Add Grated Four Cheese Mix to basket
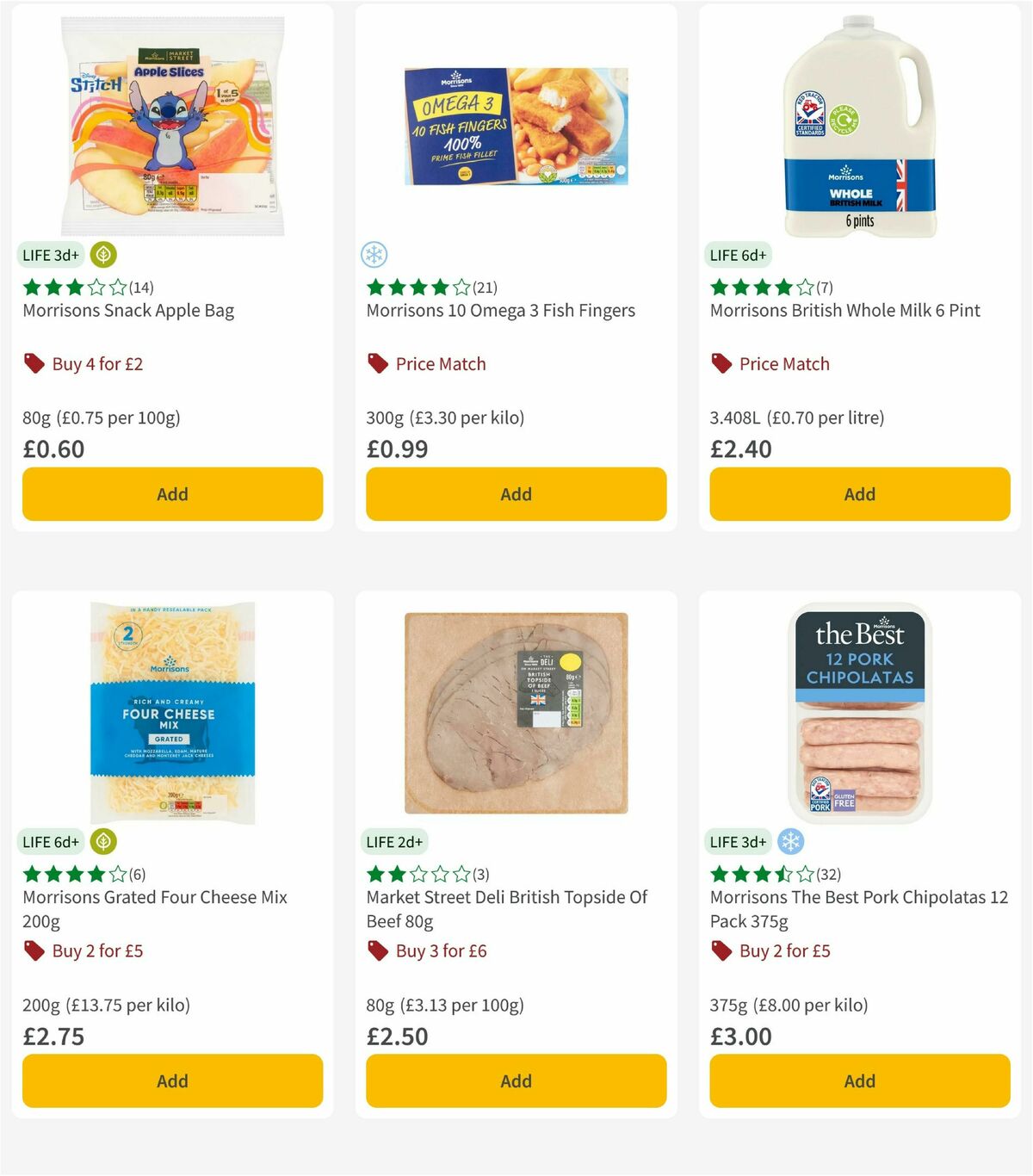The width and height of the screenshot is (1033, 1176). pyautogui.click(x=171, y=1081)
